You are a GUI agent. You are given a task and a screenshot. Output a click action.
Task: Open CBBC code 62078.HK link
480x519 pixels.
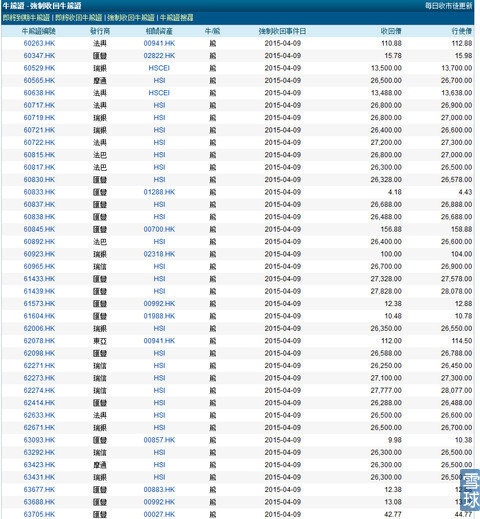pyautogui.click(x=39, y=341)
